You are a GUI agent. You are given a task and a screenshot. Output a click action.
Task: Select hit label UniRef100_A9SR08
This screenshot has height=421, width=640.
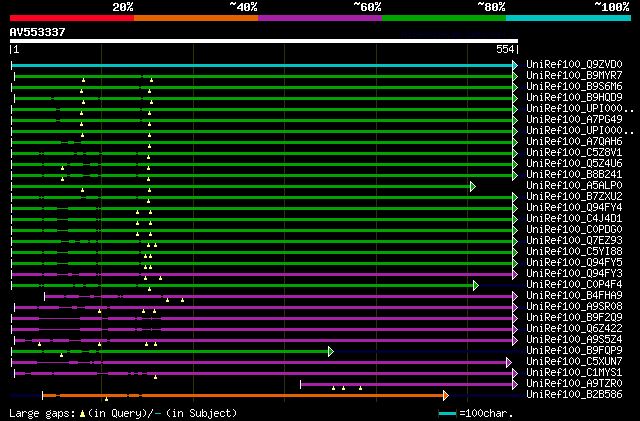(x=574, y=307)
